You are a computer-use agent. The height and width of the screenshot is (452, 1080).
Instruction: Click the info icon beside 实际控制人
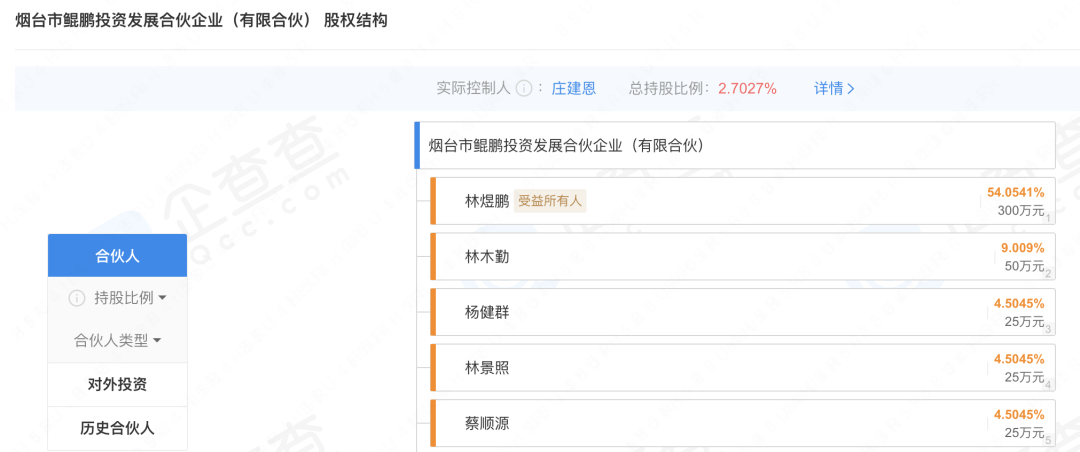(x=523, y=88)
